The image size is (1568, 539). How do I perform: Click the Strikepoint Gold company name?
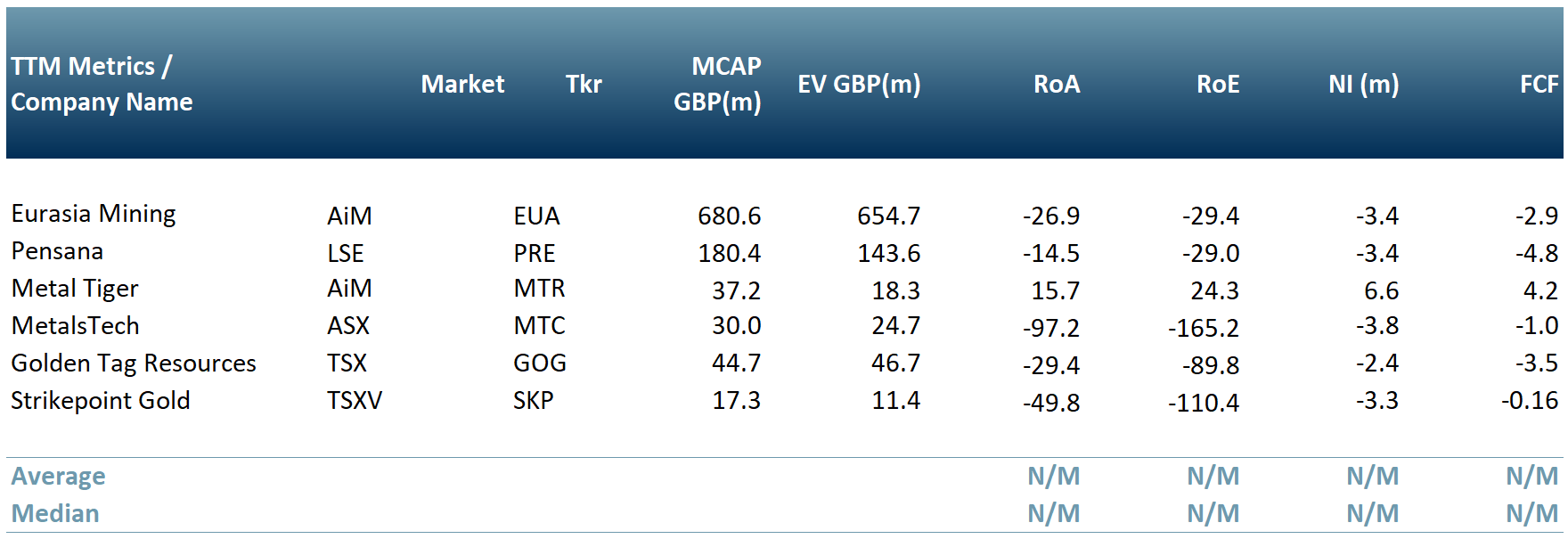pyautogui.click(x=101, y=401)
